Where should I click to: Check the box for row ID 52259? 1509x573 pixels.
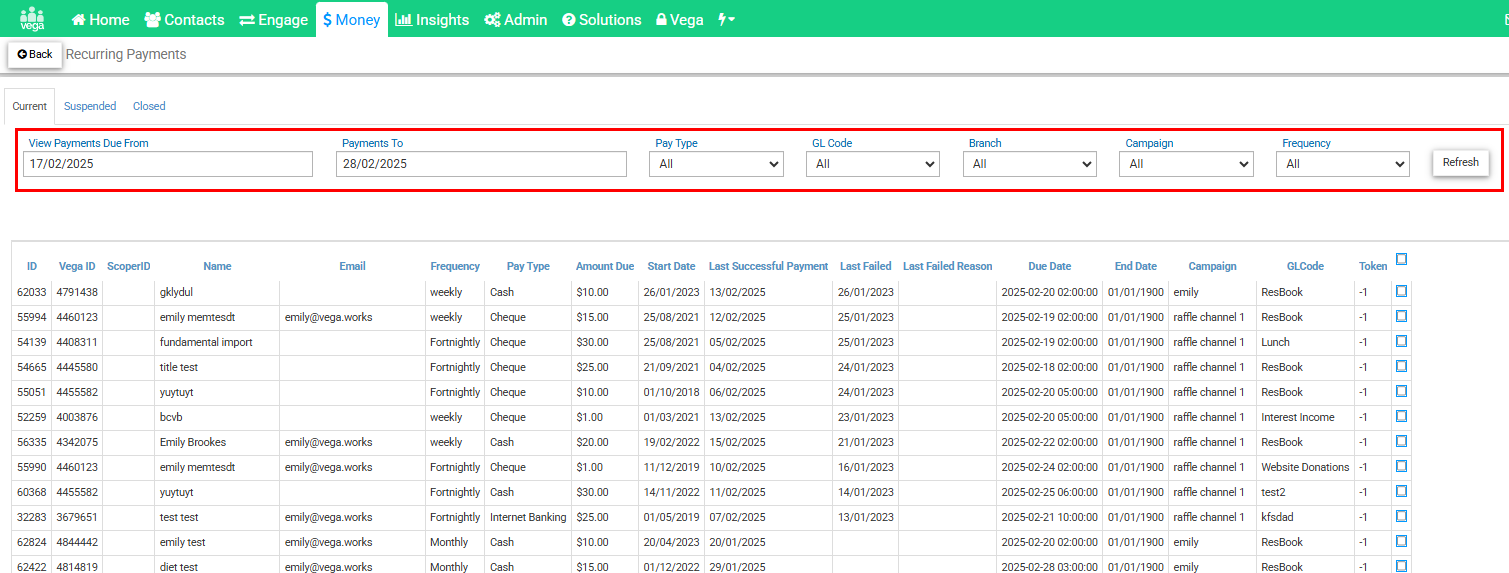coord(1401,416)
